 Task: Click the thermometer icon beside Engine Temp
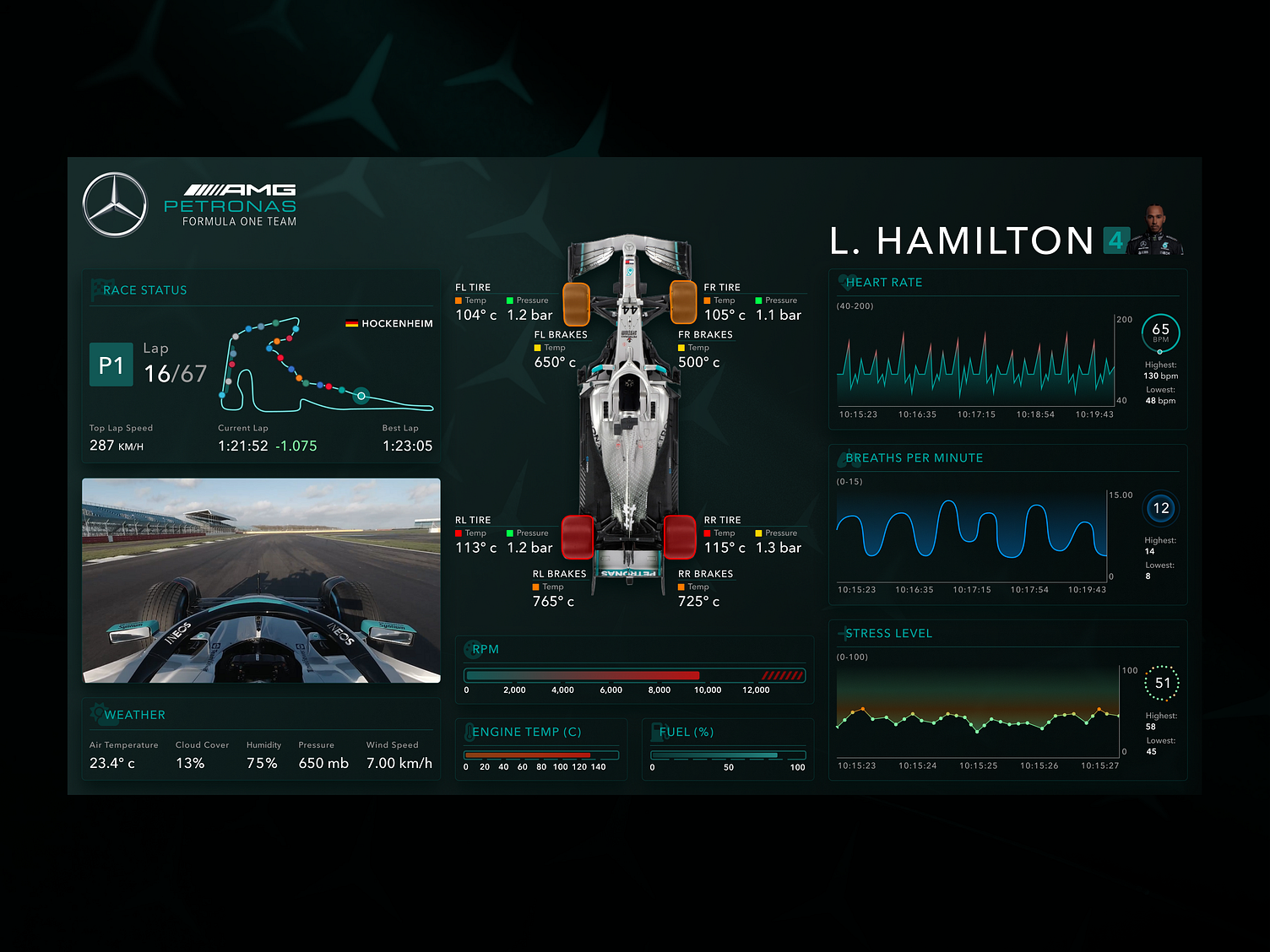click(469, 732)
